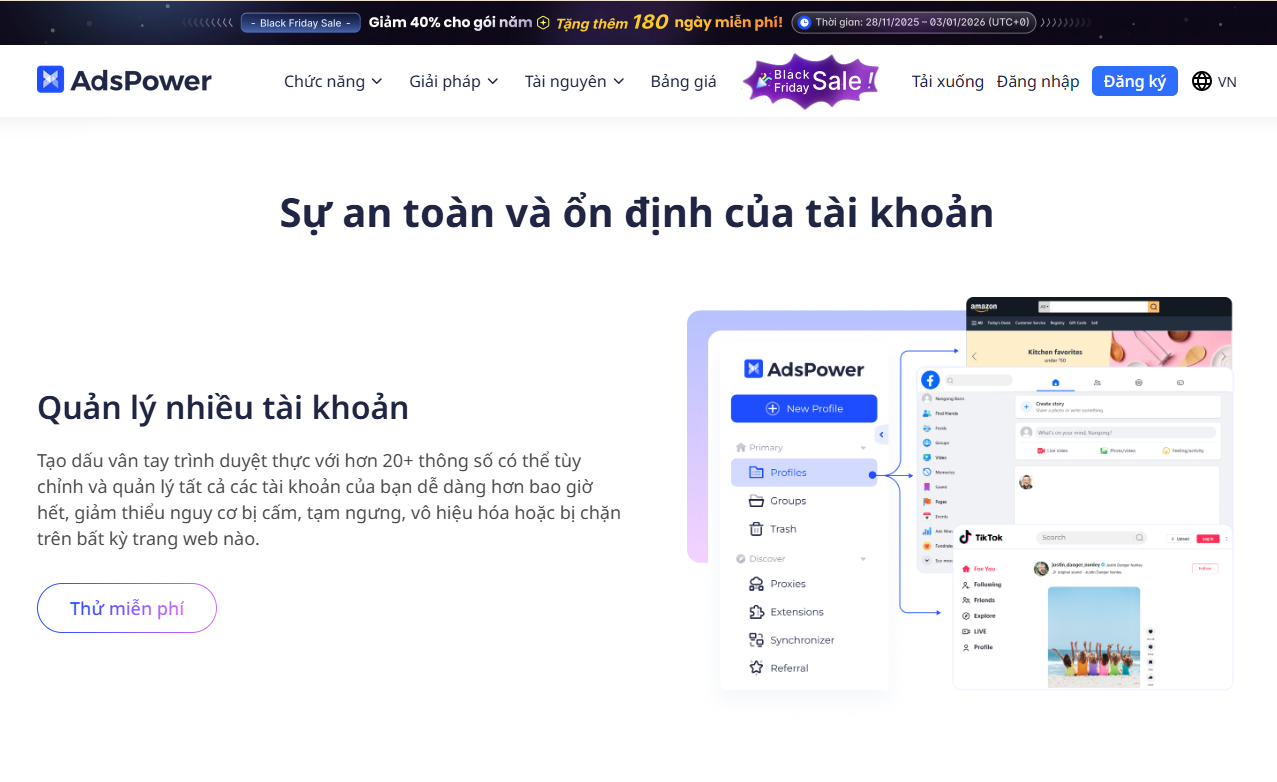Open the Giải pháp dropdown
This screenshot has width=1277, height=782.
pos(453,81)
